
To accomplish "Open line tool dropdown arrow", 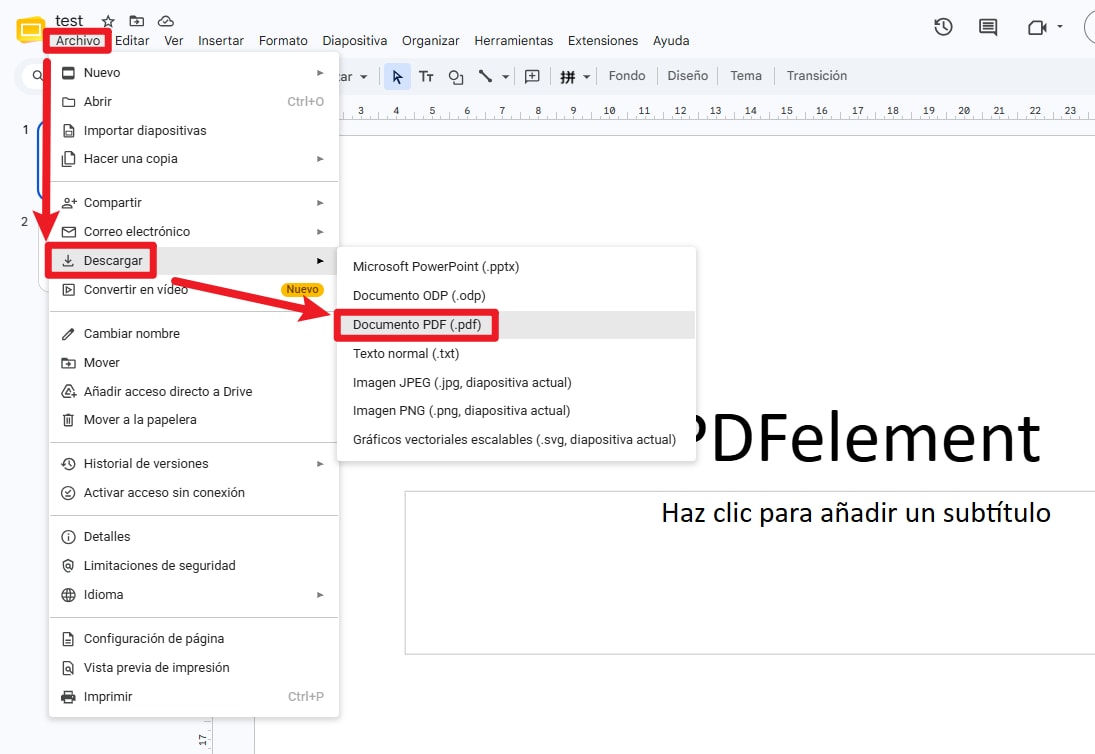I will point(505,77).
